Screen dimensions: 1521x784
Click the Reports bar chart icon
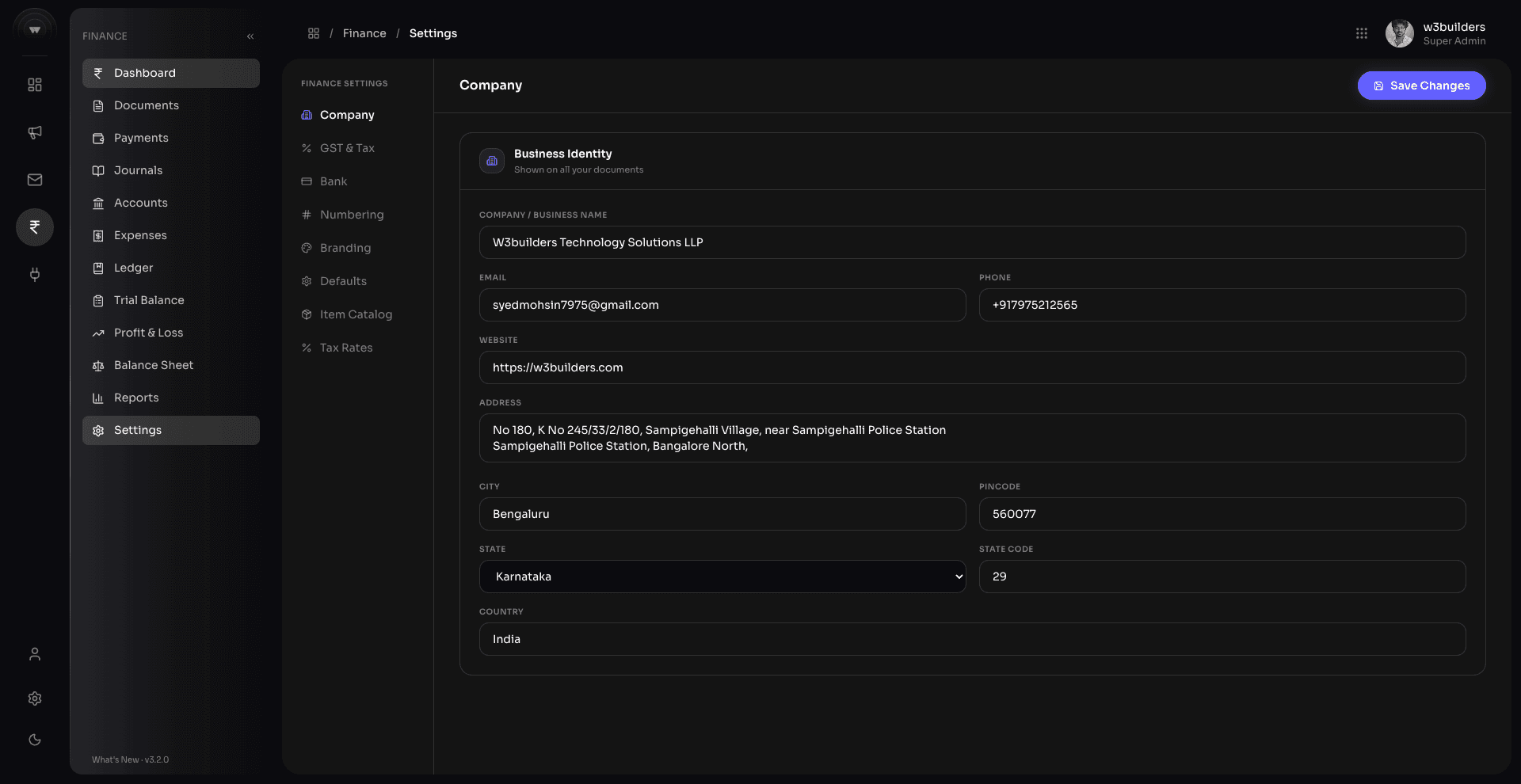pos(98,398)
